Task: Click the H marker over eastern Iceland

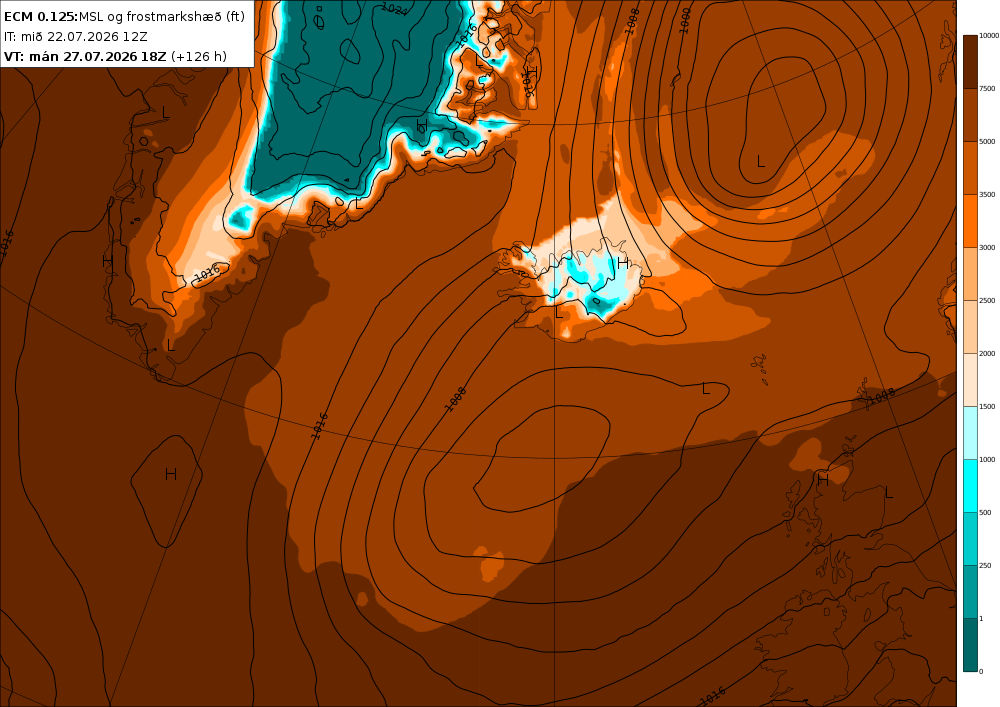Action: (622, 262)
